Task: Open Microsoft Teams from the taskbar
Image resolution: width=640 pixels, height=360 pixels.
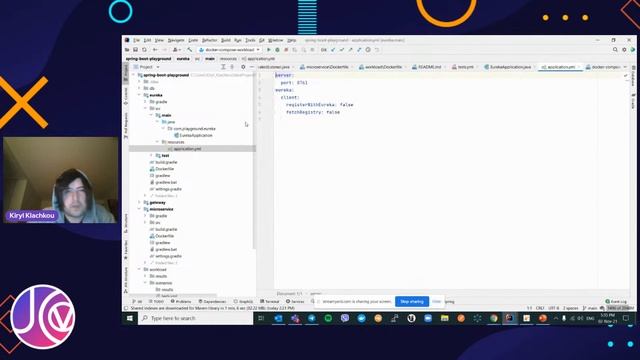Action: click(295, 318)
